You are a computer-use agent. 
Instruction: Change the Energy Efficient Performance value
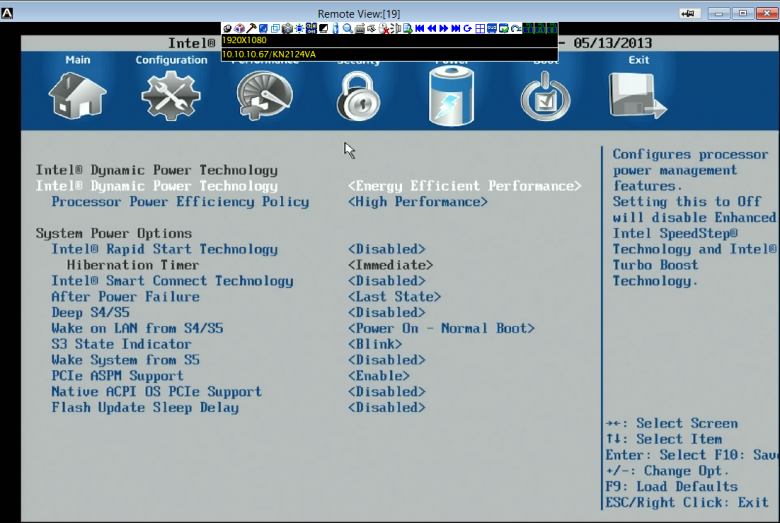465,186
